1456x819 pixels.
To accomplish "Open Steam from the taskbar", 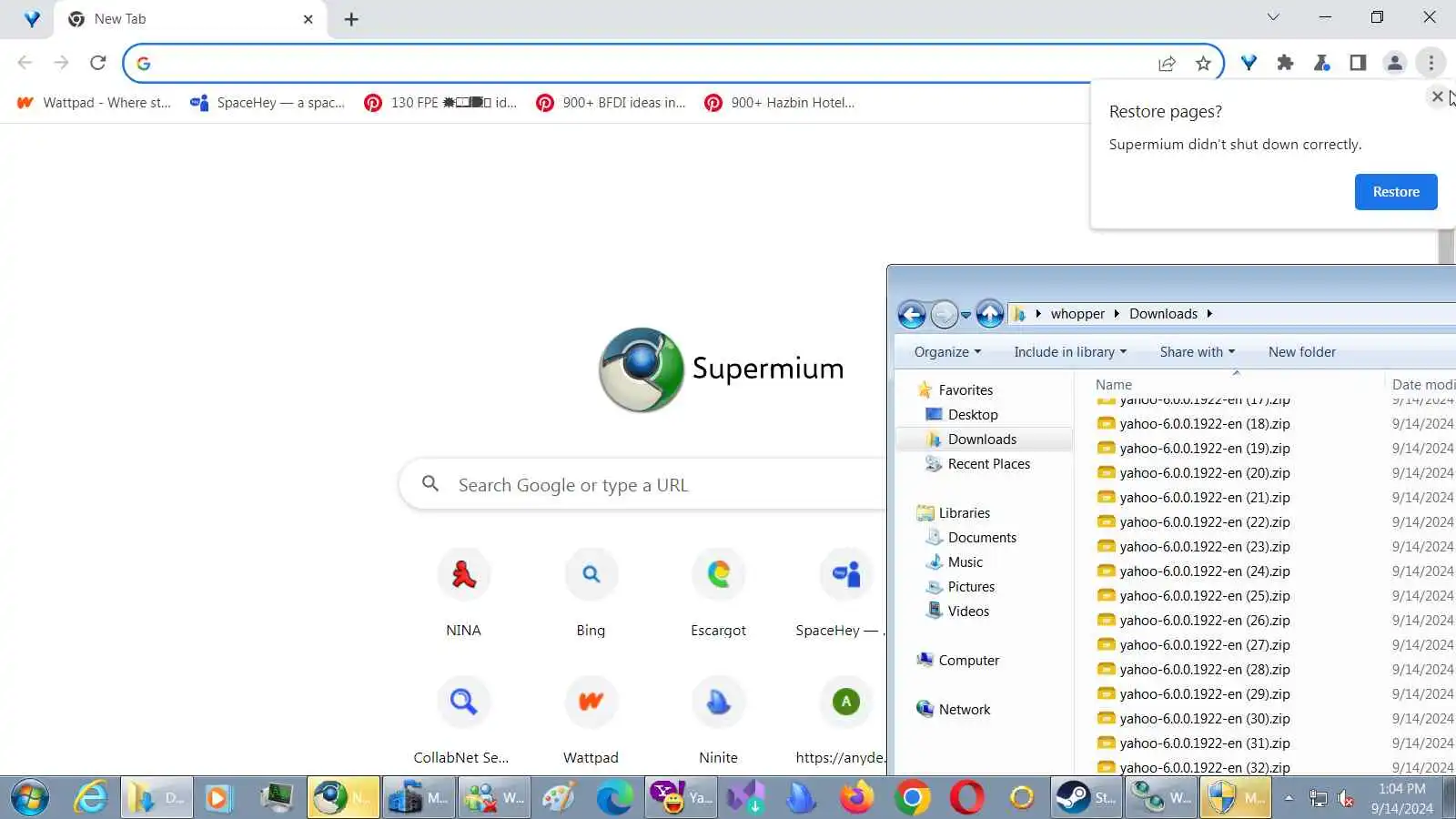I will [1087, 798].
